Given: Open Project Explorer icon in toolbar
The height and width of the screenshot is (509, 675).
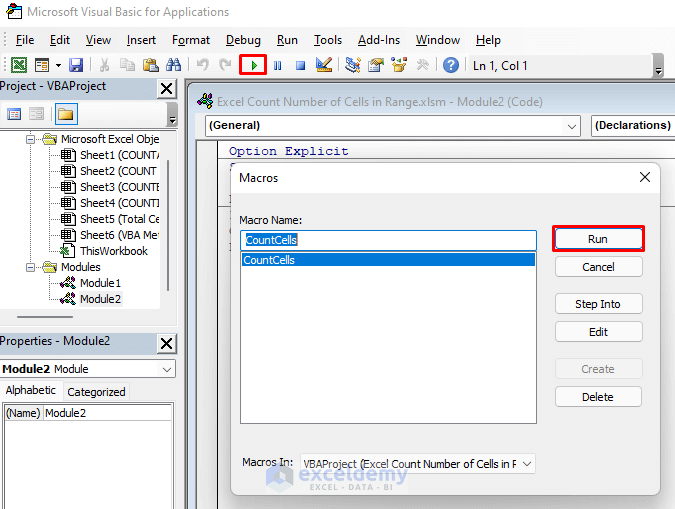Looking at the screenshot, I should [353, 65].
